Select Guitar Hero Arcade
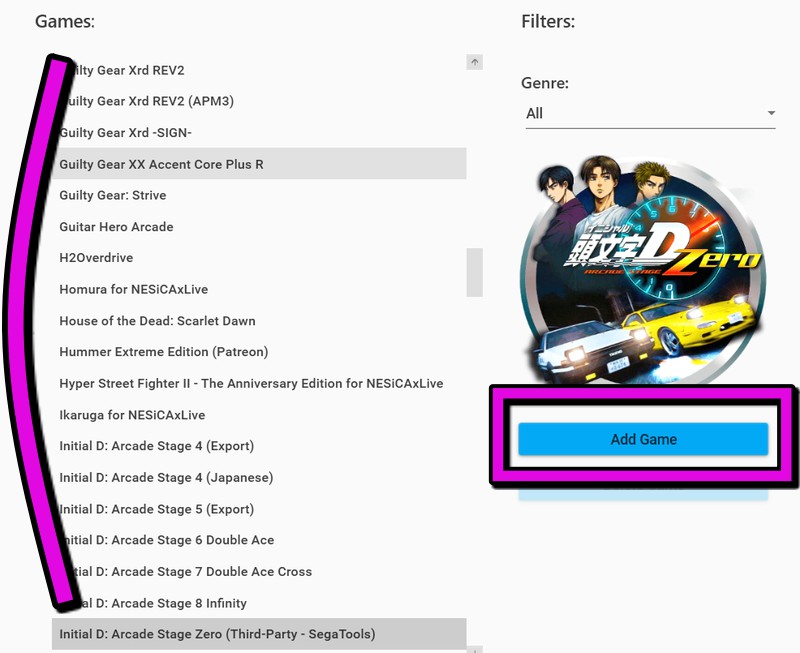This screenshot has width=800, height=653. [259, 227]
